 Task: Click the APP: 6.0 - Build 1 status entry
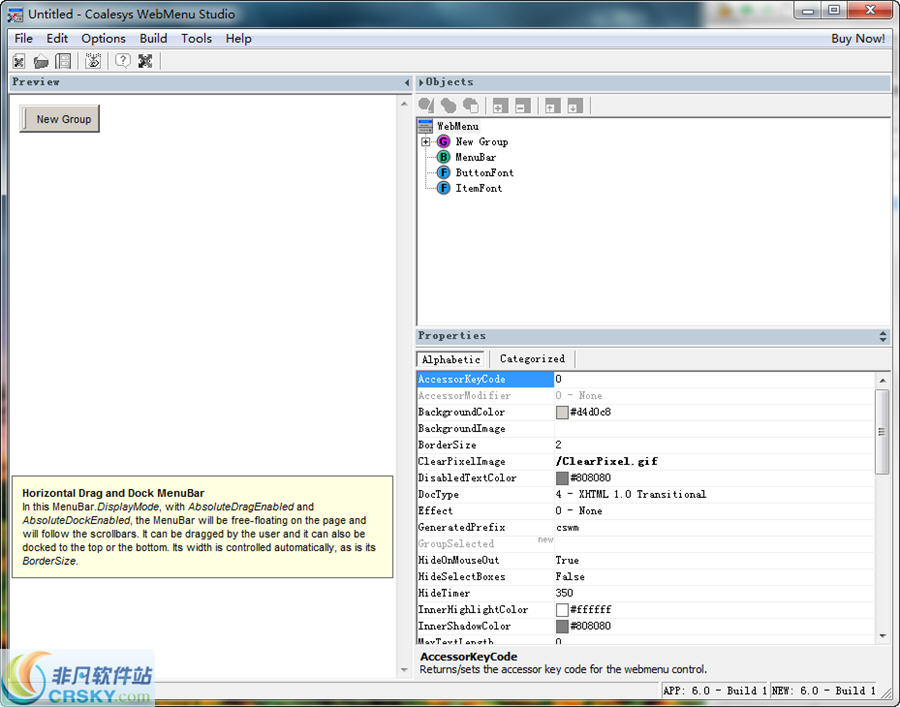[715, 690]
